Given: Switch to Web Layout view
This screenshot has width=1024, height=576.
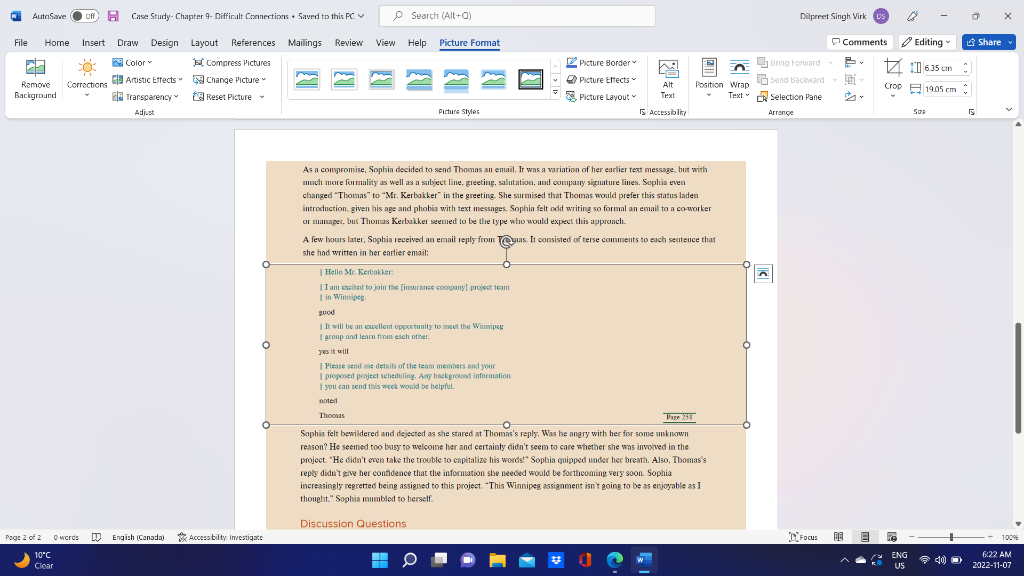Looking at the screenshot, I should pyautogui.click(x=891, y=537).
